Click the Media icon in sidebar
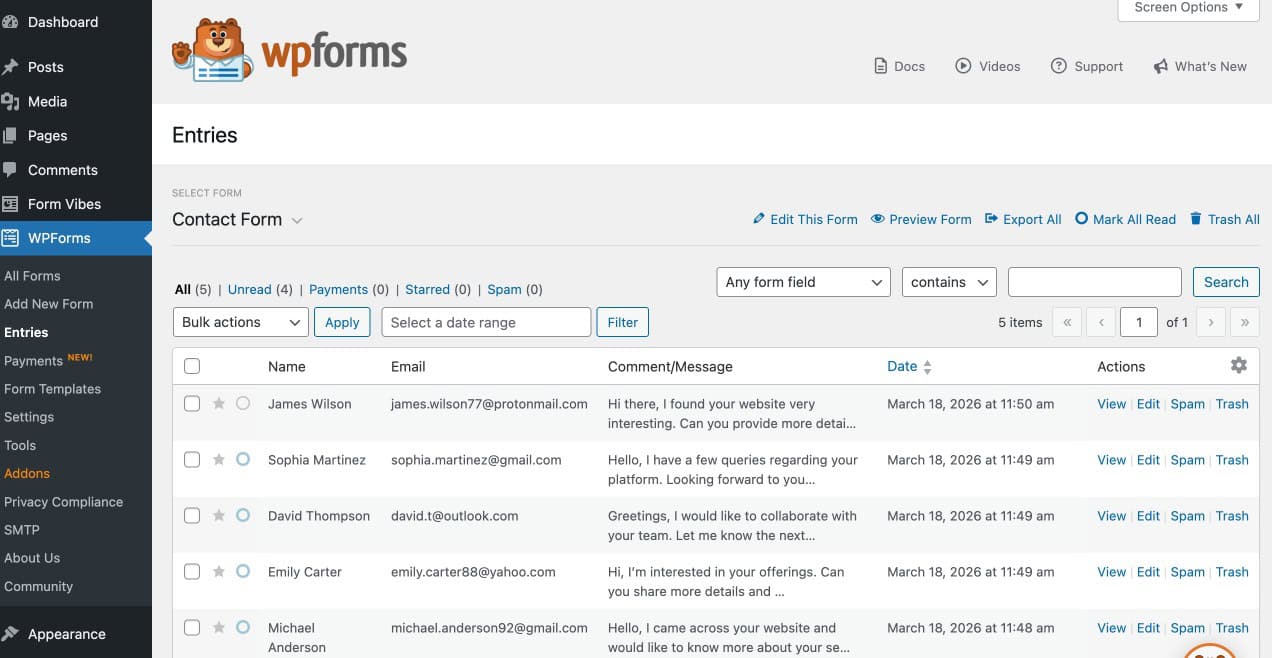The width and height of the screenshot is (1272, 658). (x=10, y=101)
